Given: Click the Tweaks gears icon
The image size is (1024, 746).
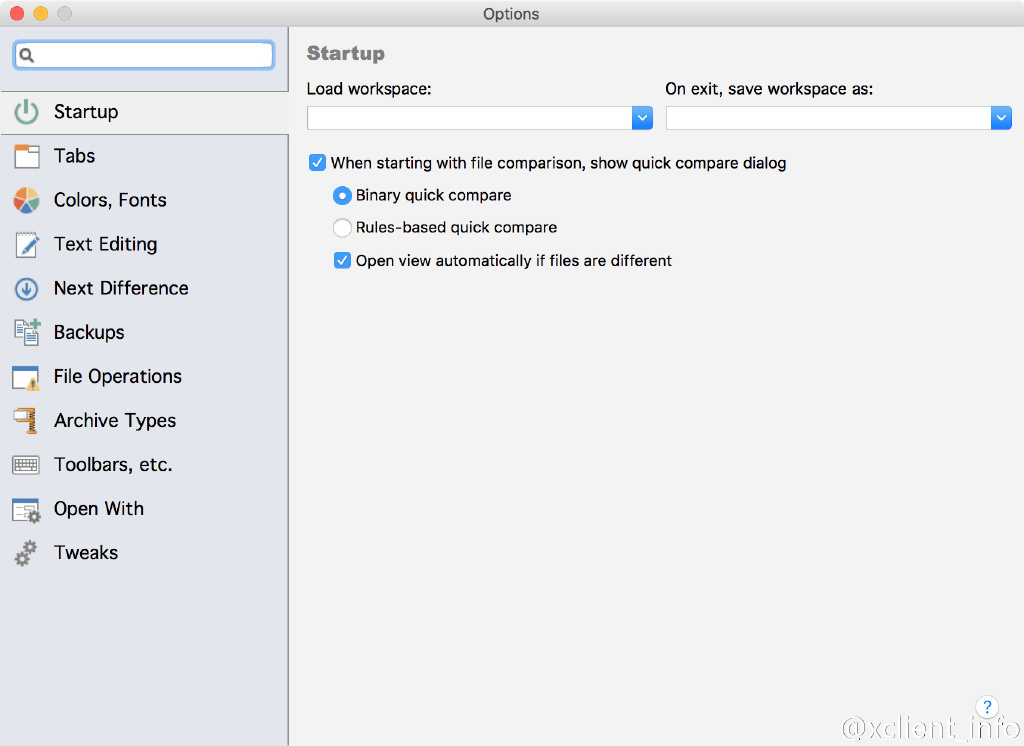Looking at the screenshot, I should click(x=26, y=553).
